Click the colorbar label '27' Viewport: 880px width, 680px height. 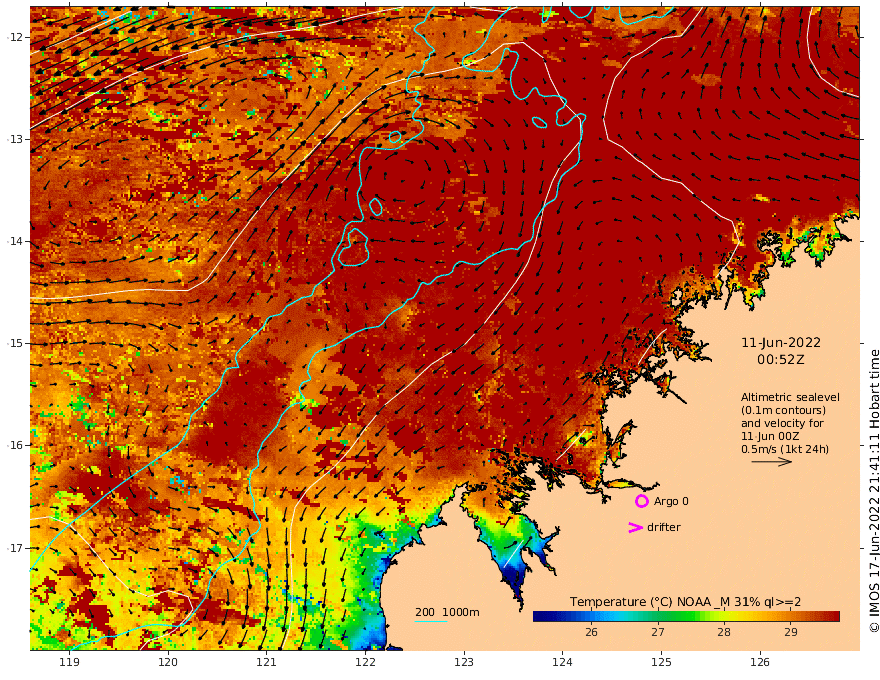pos(658,632)
